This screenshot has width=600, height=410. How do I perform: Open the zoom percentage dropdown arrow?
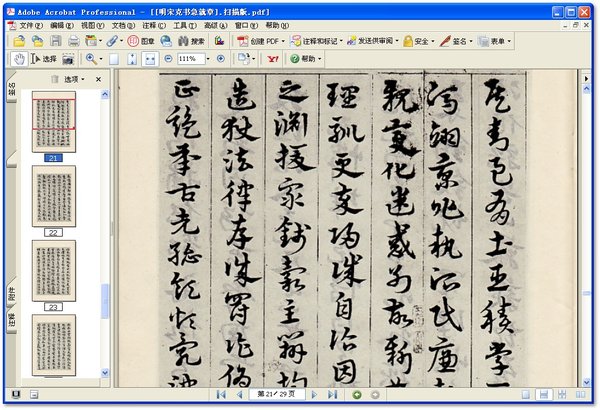pos(208,59)
